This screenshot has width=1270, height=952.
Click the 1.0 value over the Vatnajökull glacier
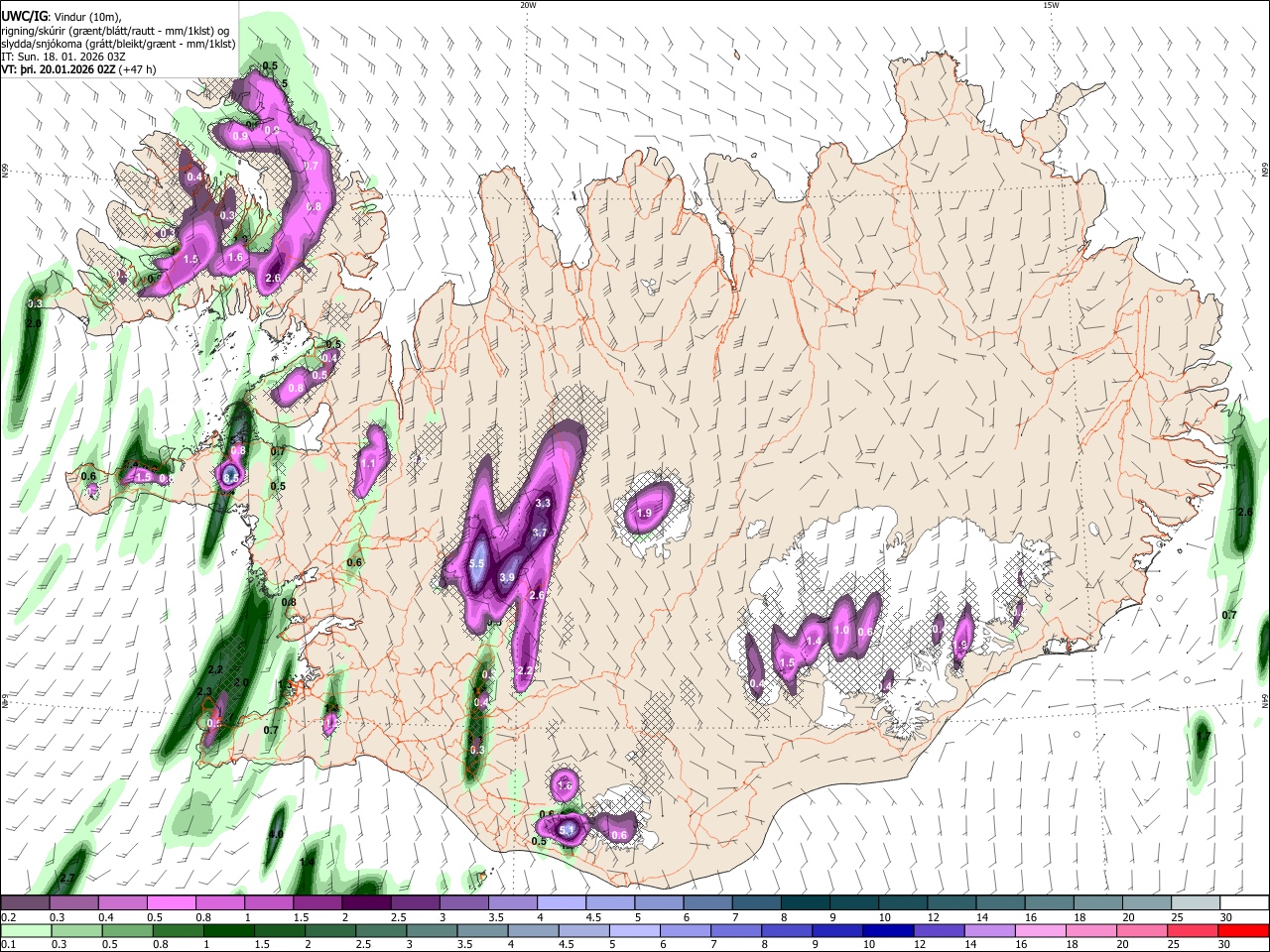coord(841,631)
